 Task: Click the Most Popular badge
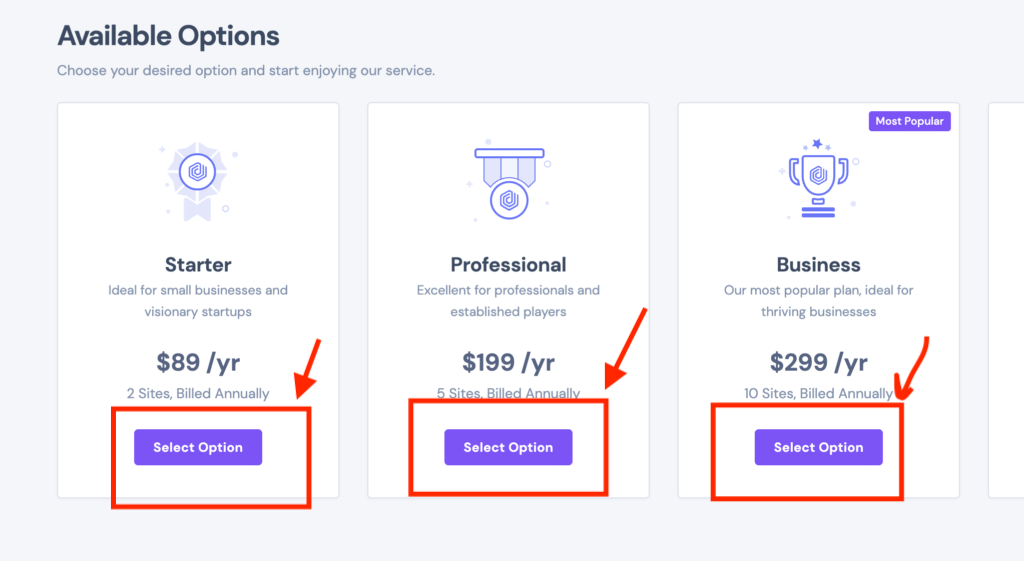click(x=909, y=121)
